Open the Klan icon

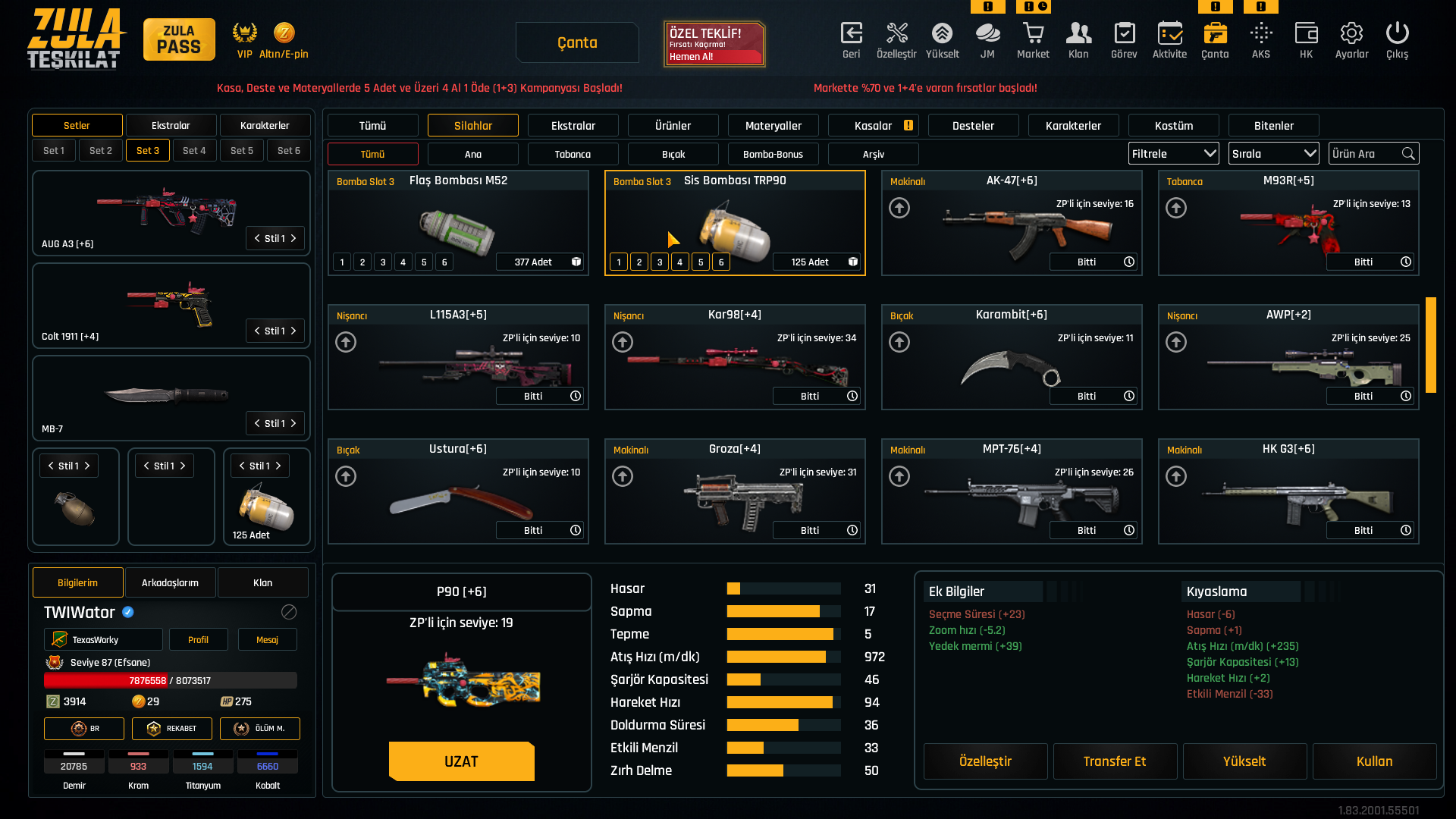(x=1078, y=33)
